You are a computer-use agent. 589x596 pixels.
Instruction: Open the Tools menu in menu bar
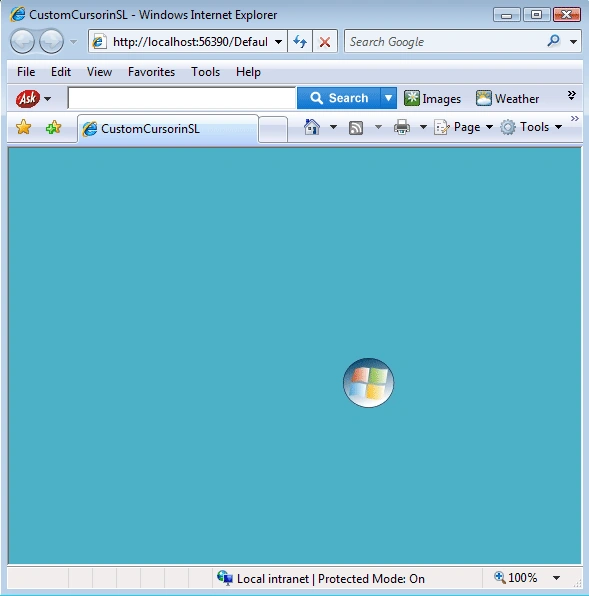pos(205,72)
